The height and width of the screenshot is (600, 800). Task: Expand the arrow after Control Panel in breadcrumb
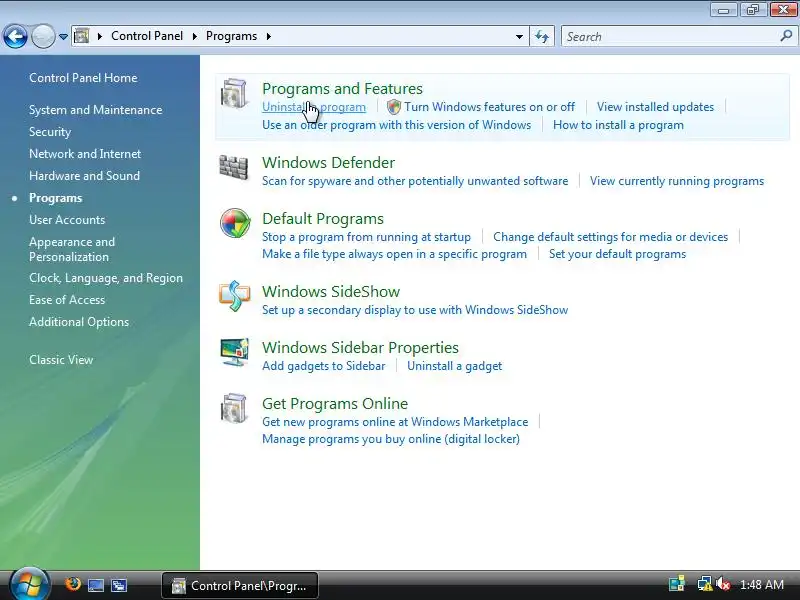[x=194, y=36]
